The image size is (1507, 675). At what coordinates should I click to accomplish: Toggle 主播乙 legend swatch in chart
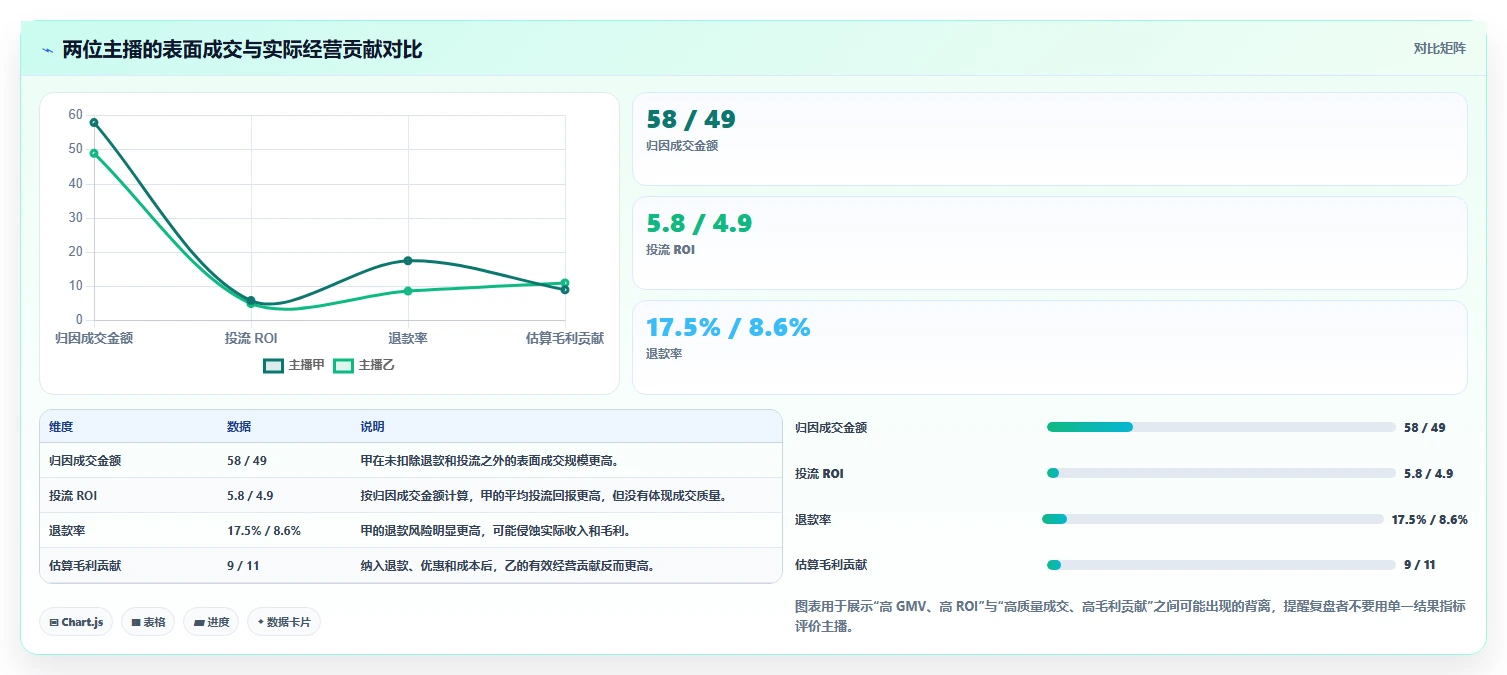[344, 366]
